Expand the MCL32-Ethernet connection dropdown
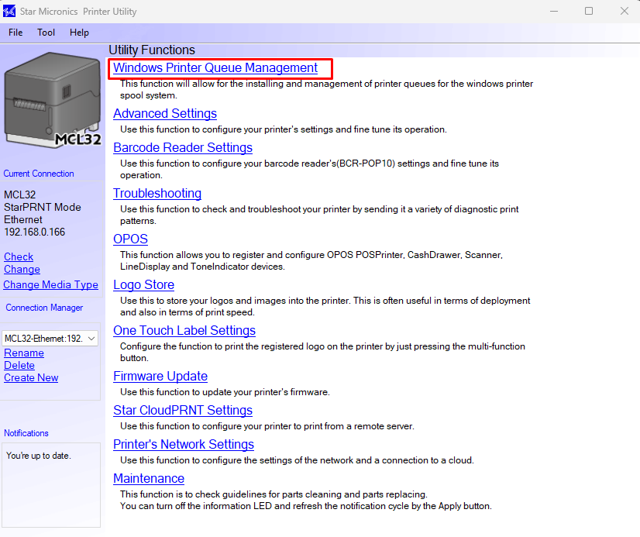 pyautogui.click(x=91, y=339)
